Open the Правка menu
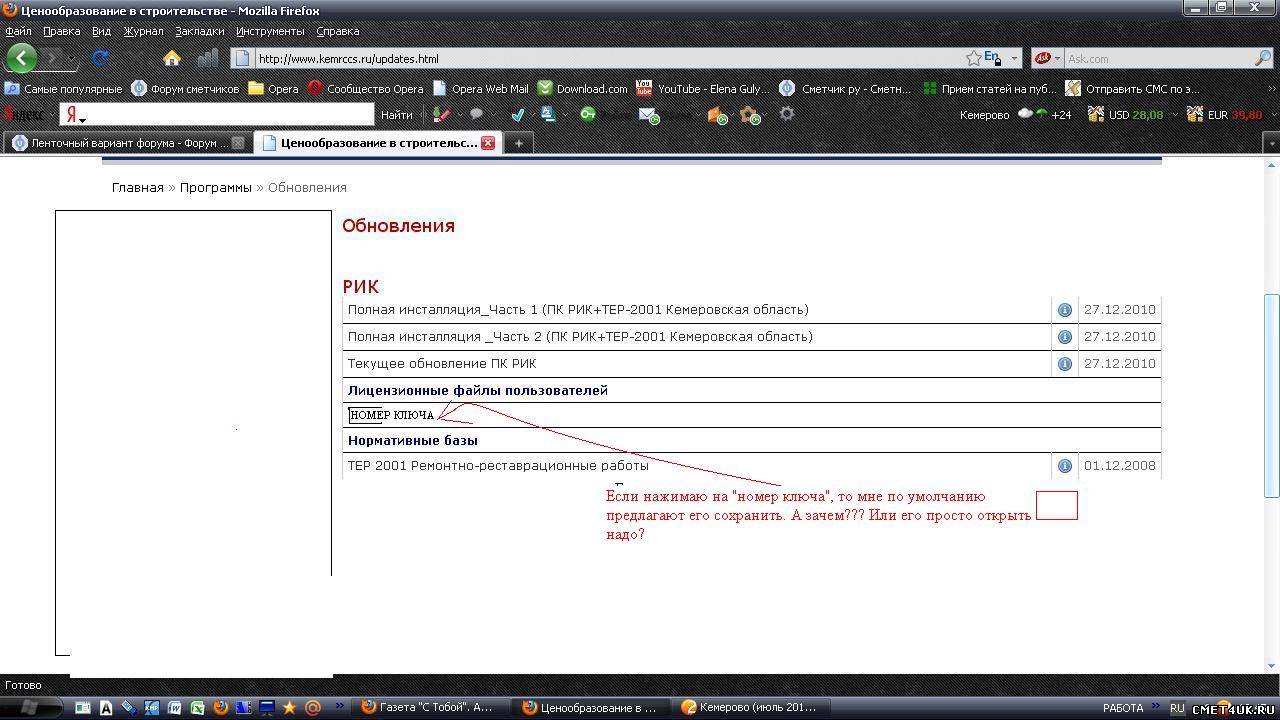The width and height of the screenshot is (1280, 720). 62,31
